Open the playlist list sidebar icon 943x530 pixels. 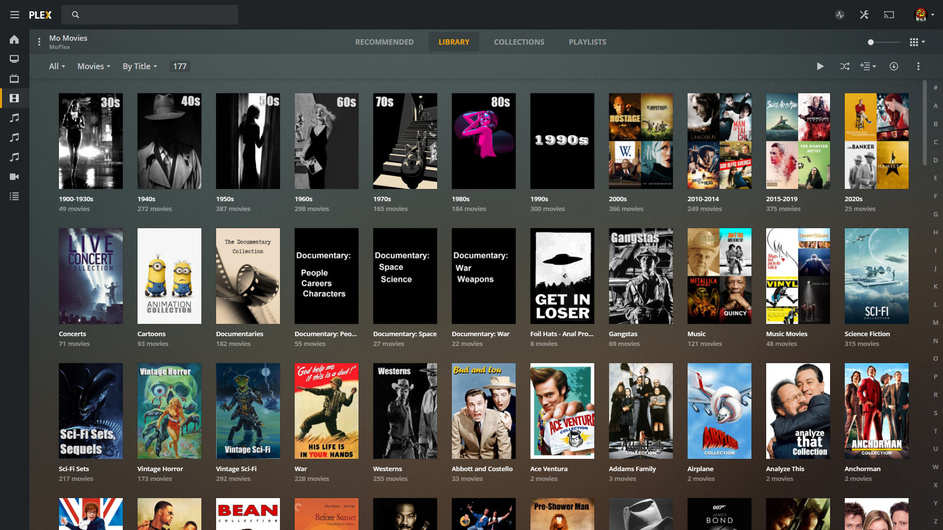click(14, 196)
